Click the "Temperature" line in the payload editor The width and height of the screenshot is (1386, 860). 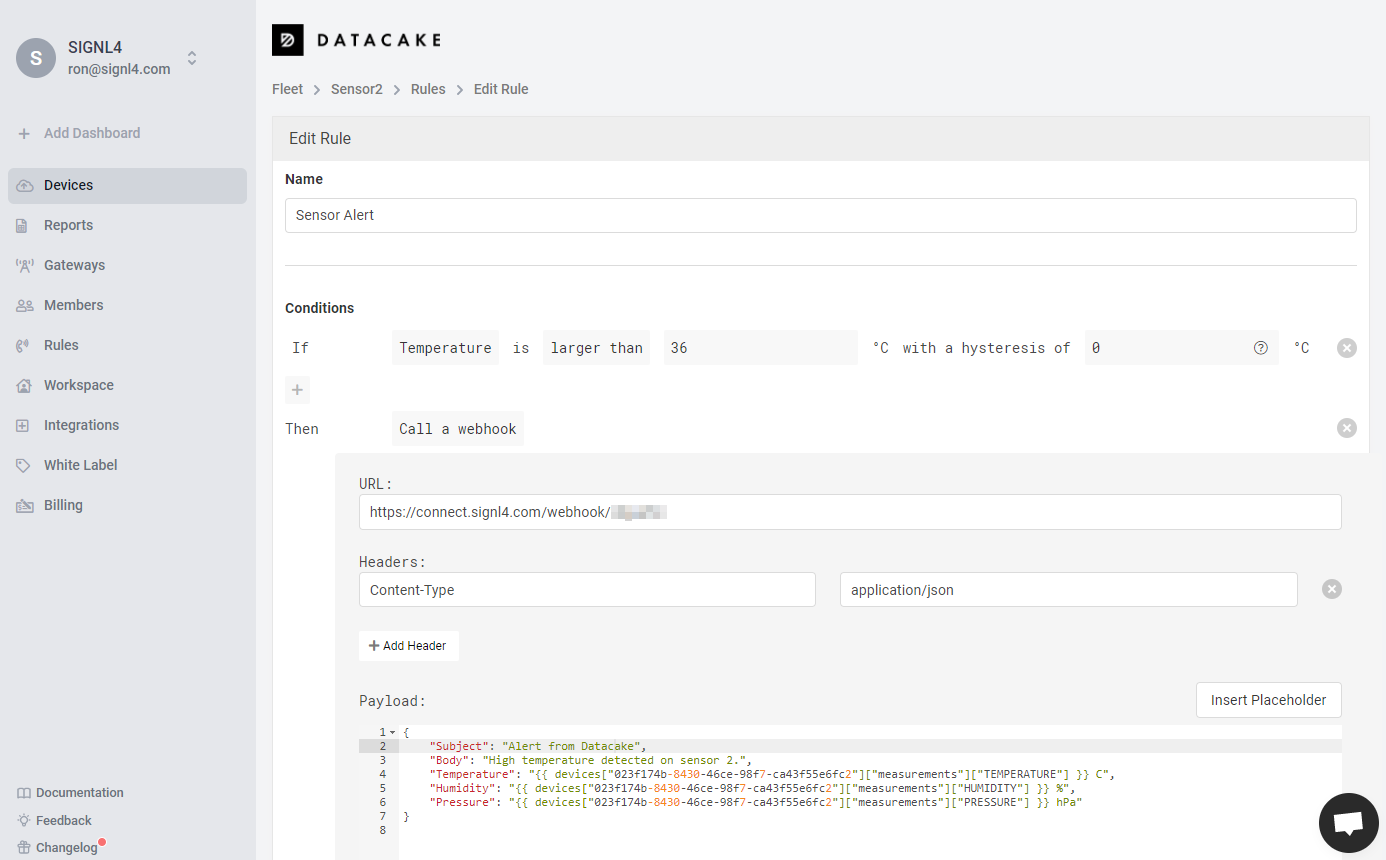pos(771,774)
